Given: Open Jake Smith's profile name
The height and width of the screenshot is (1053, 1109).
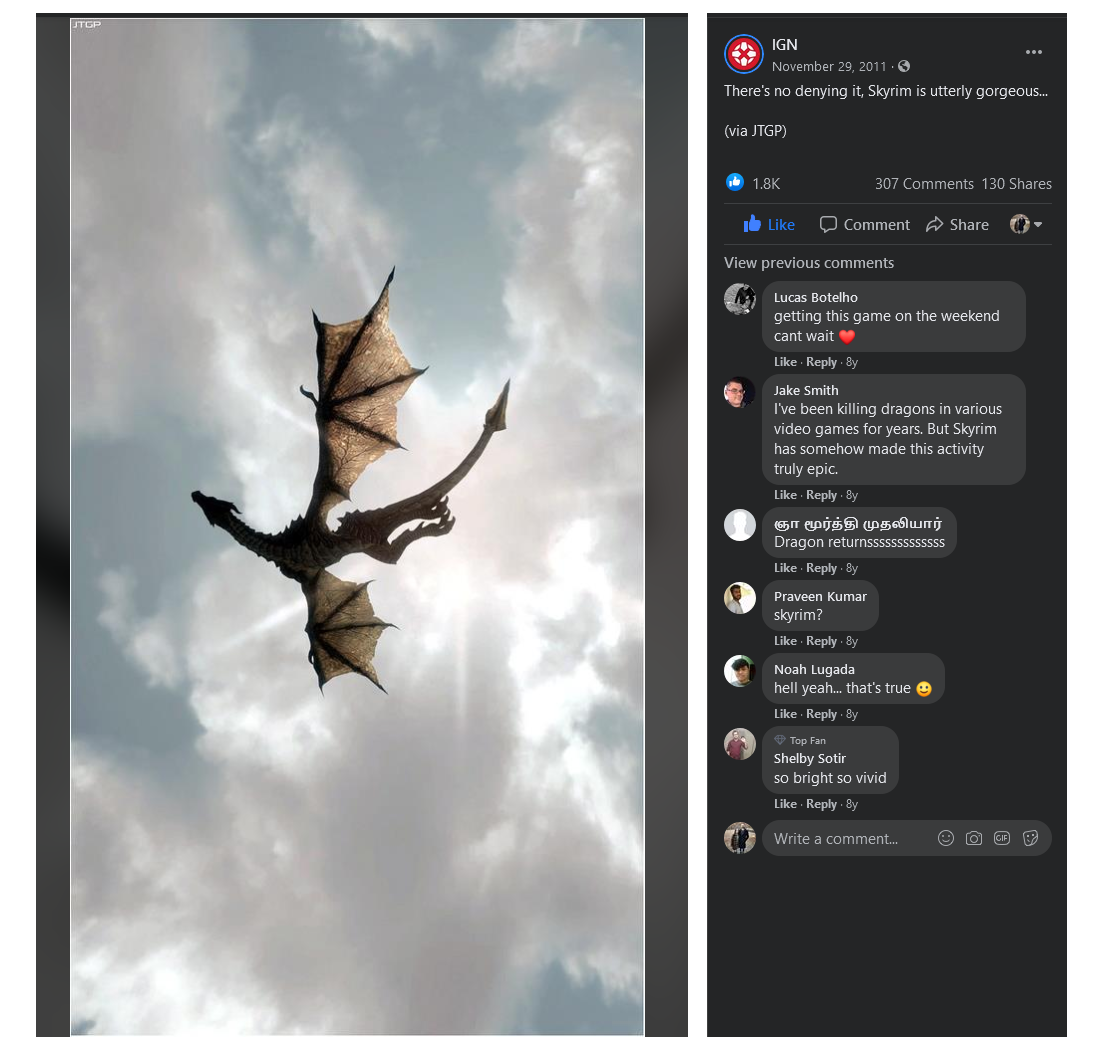Looking at the screenshot, I should pos(806,390).
